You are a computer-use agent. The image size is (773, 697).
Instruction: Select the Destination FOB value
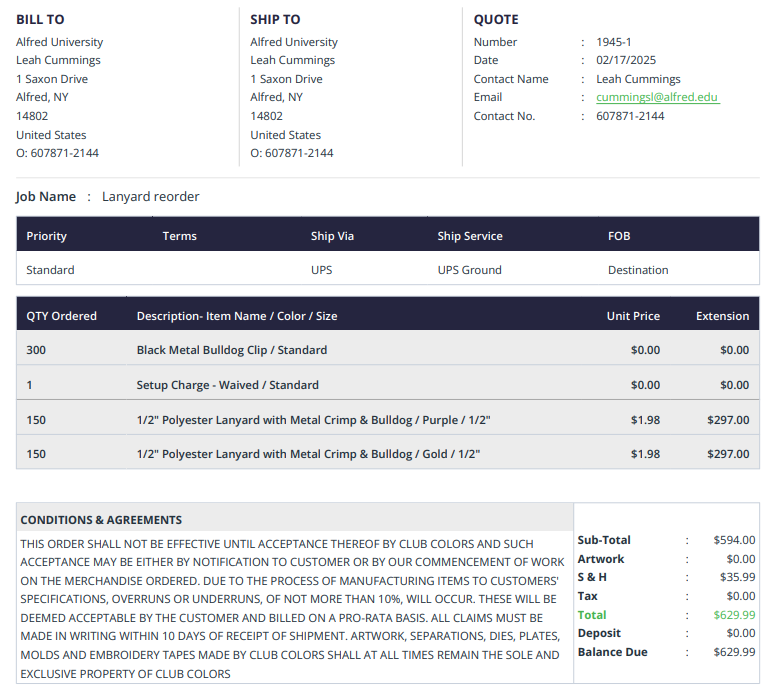coord(638,270)
